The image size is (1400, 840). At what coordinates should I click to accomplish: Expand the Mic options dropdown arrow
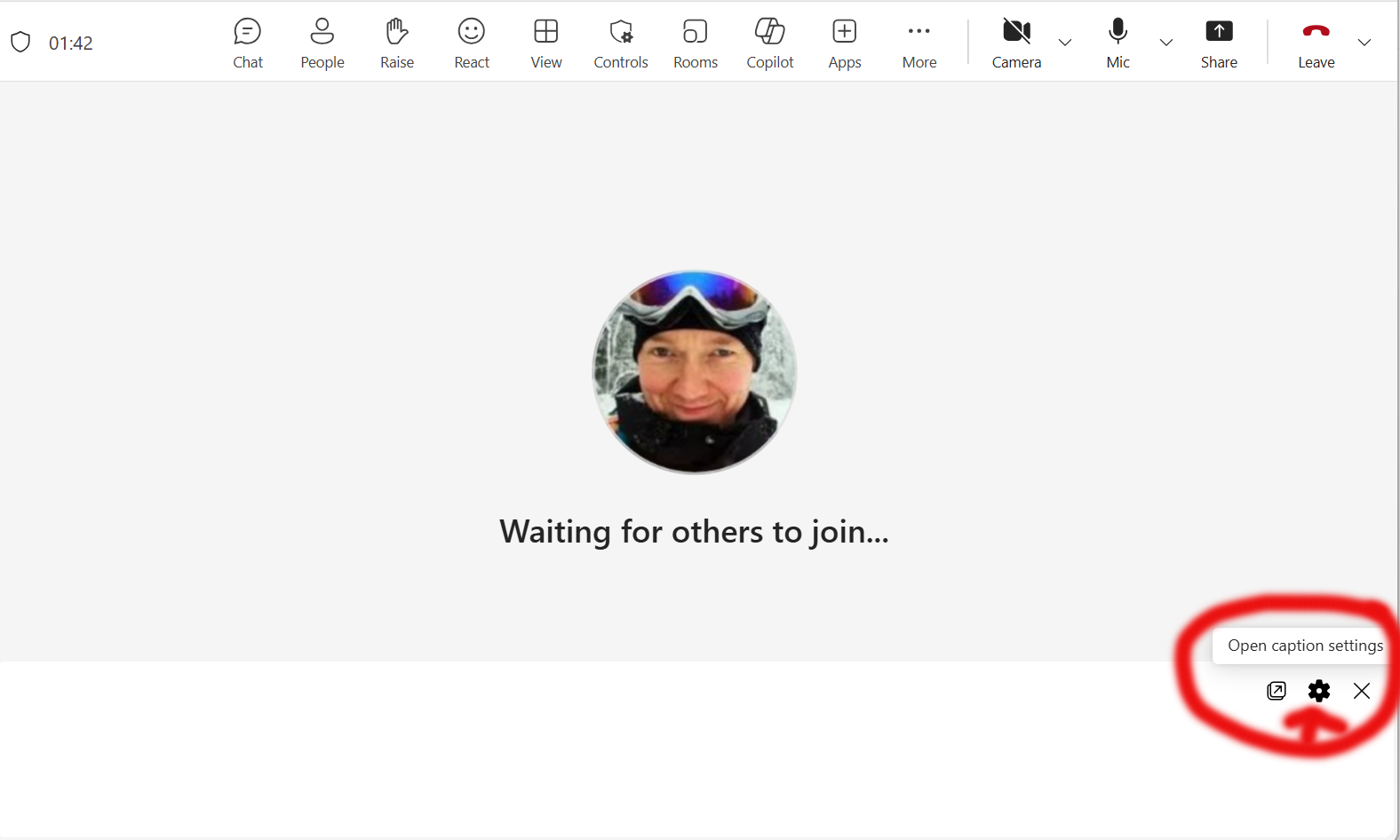(1166, 43)
